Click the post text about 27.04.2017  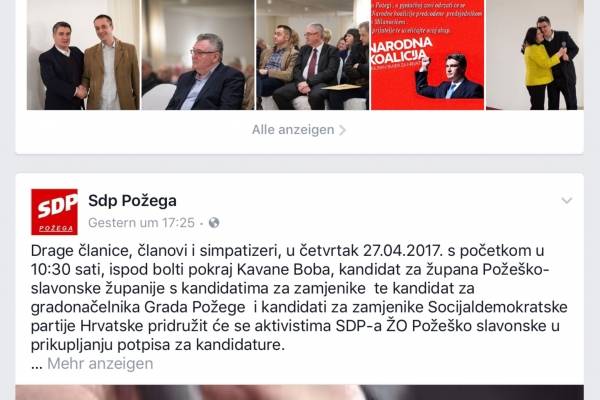pyautogui.click(x=299, y=298)
